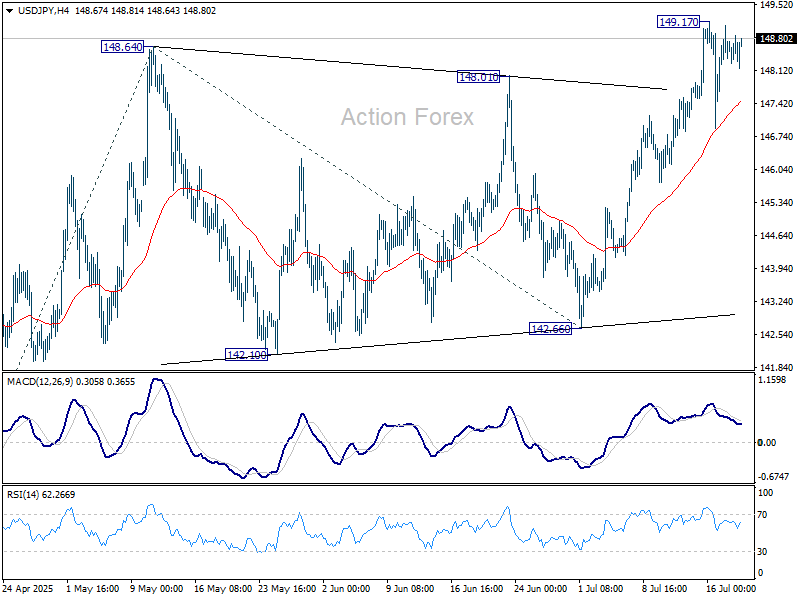Expand the chart symbol dropdown arrow
Viewport: 800px width, 600px height.
pyautogui.click(x=10, y=12)
